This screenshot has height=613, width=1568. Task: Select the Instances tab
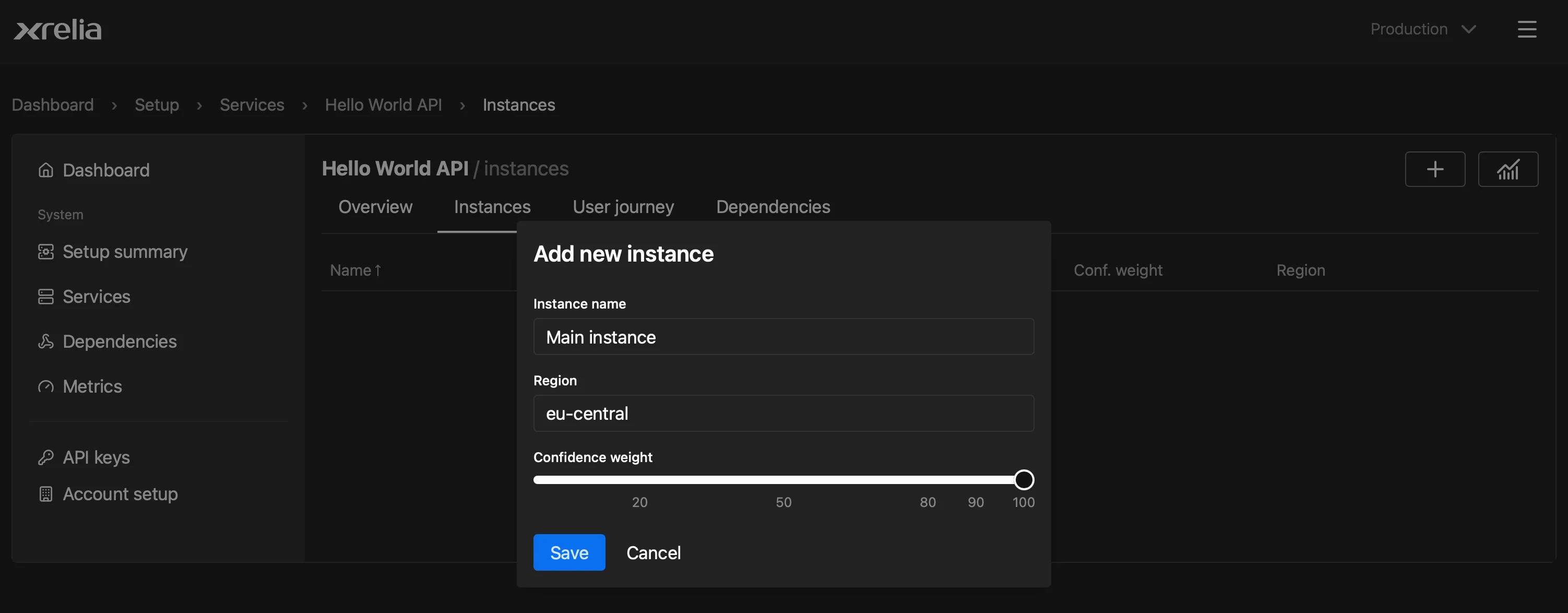(492, 207)
